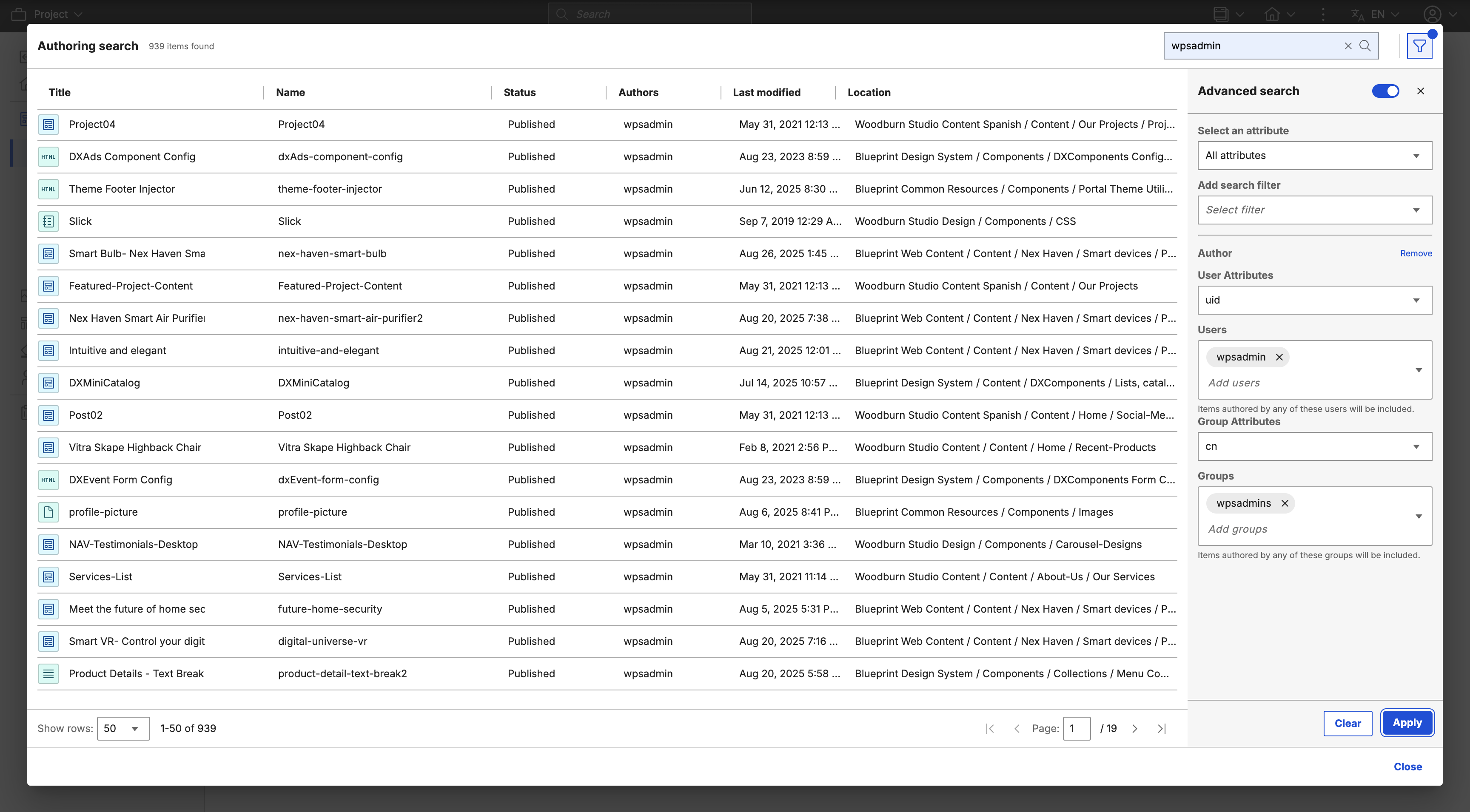Clear the wpsadmin search text with X

tap(1348, 45)
